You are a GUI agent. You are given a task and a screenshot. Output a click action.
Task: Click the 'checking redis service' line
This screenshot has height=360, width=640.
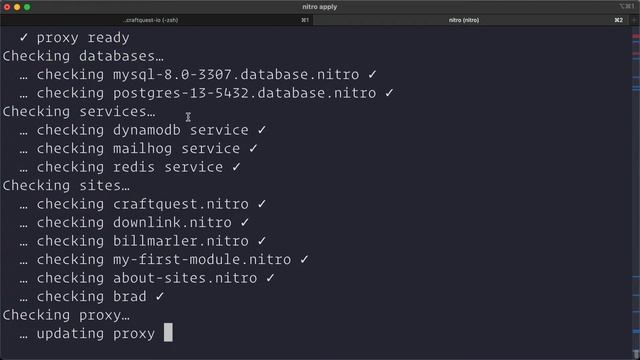(x=130, y=167)
